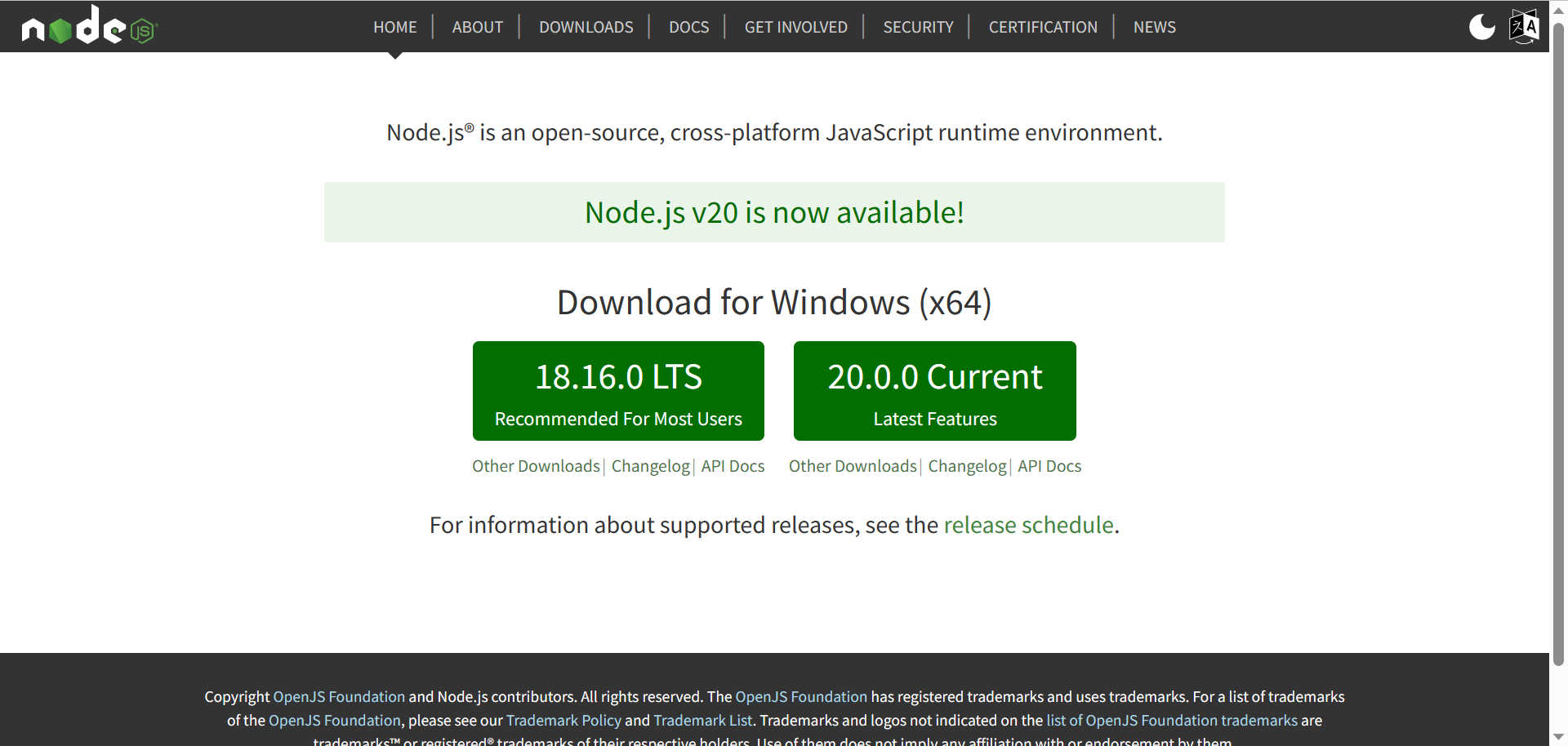The image size is (1568, 746).
Task: Click the Node.js logo
Action: pos(89,26)
